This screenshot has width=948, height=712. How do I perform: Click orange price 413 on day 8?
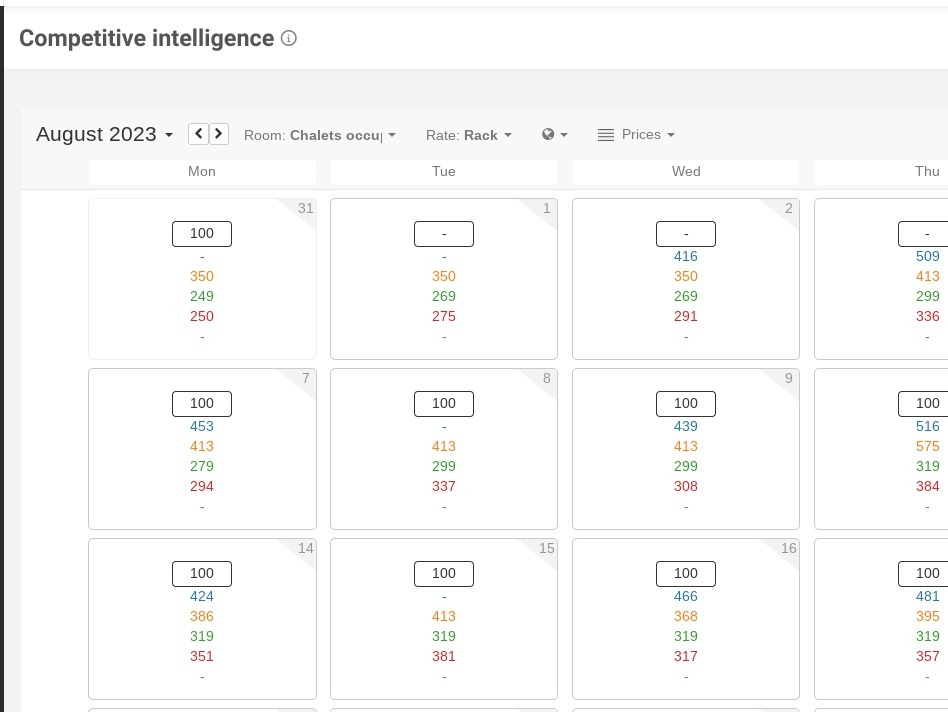444,446
